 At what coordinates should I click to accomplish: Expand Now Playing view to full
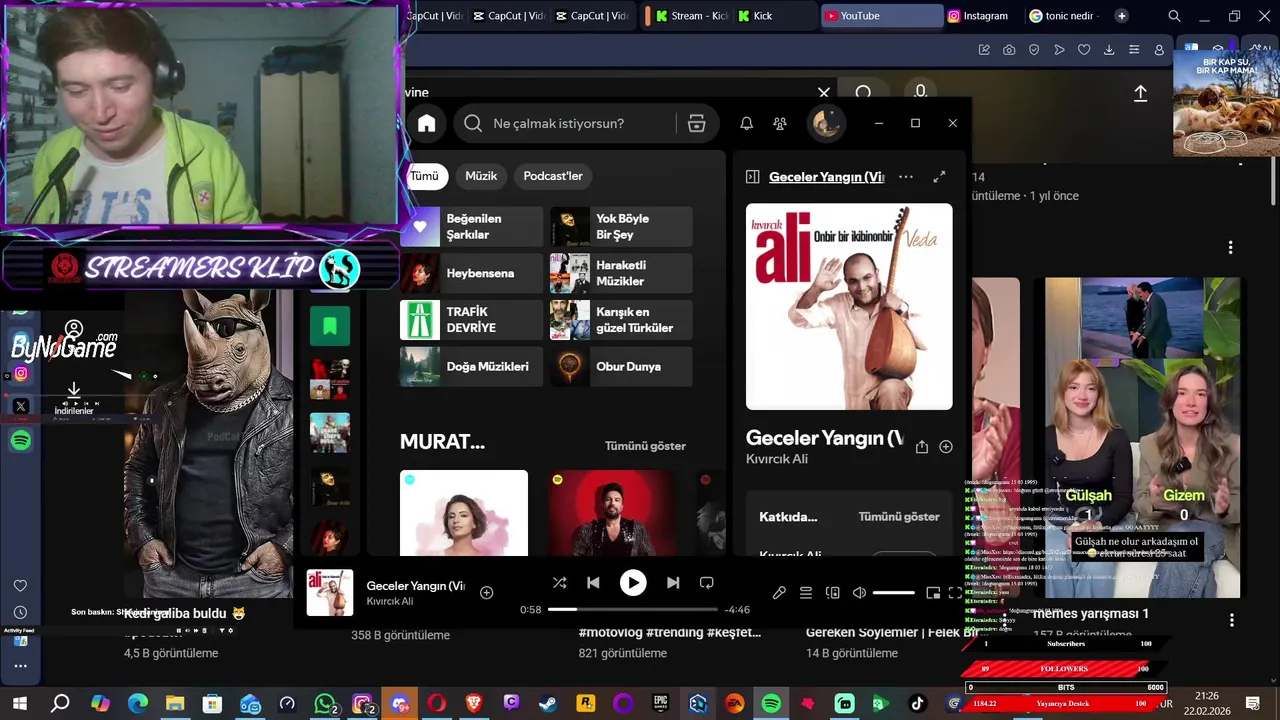939,177
